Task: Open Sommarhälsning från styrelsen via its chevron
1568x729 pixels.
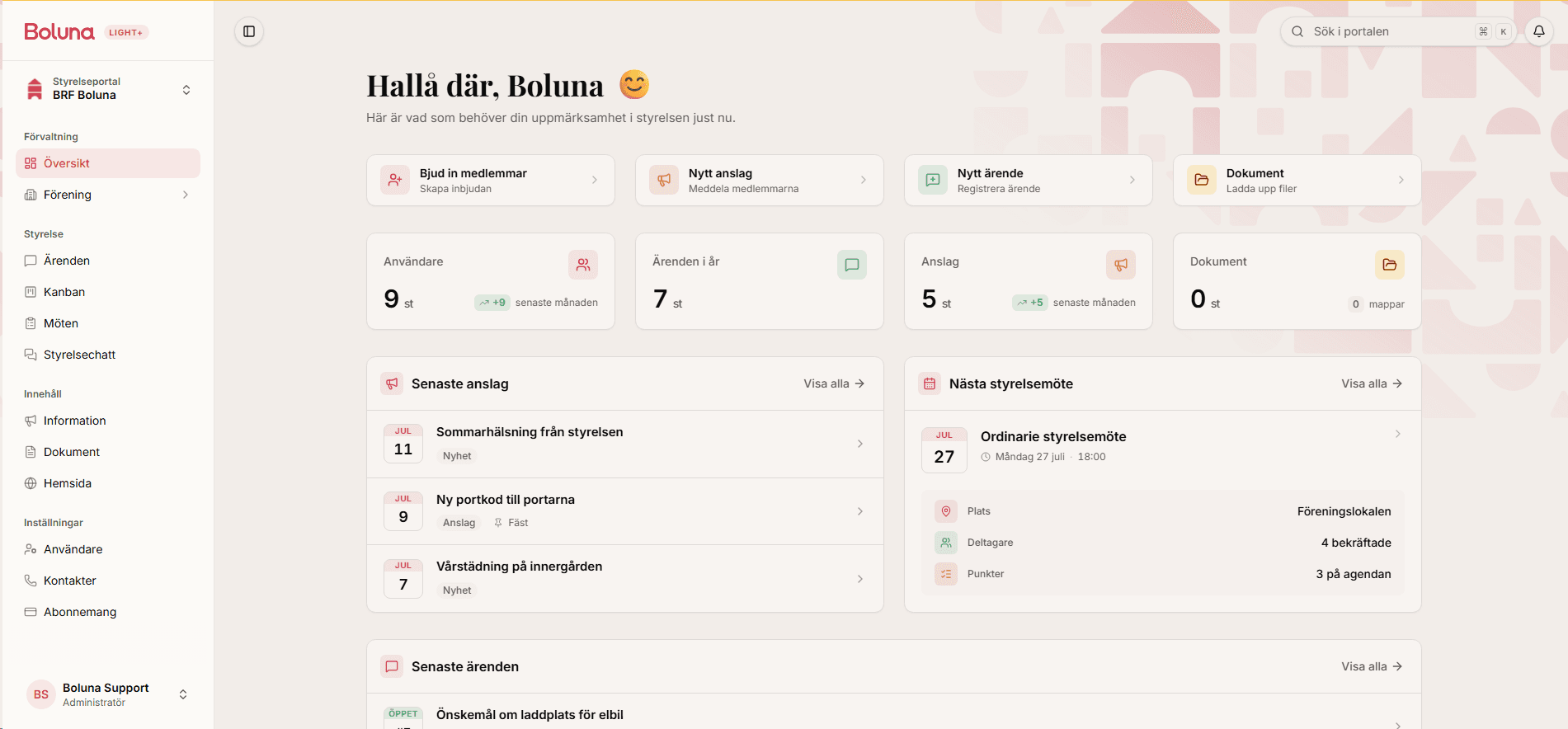Action: coord(860,444)
